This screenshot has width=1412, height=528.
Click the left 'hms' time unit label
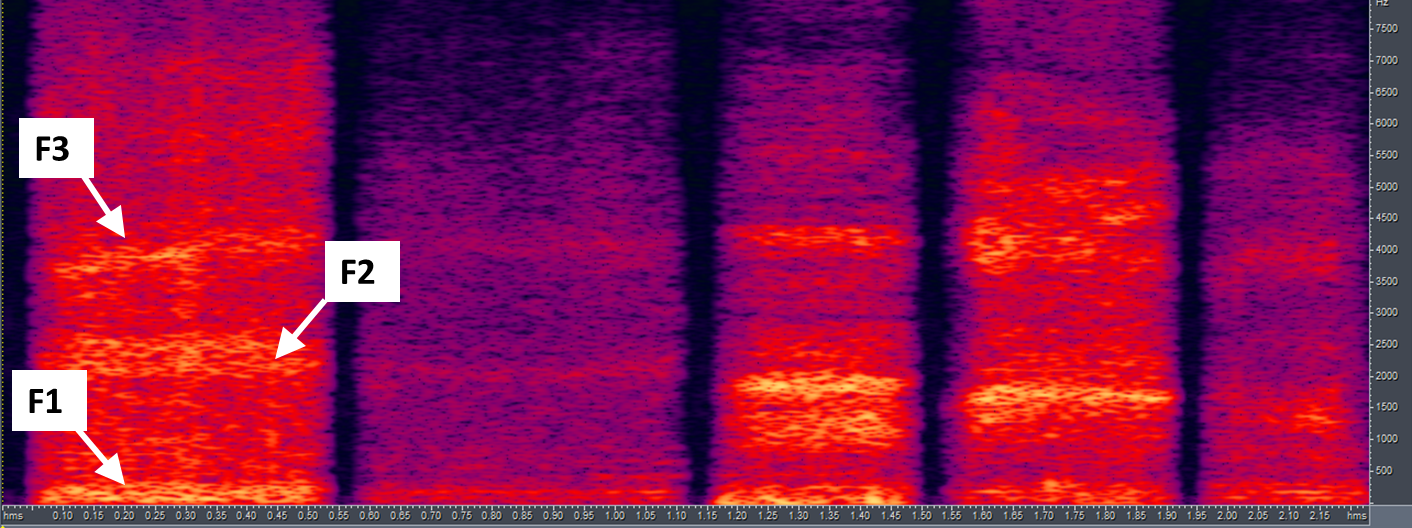tap(13, 517)
